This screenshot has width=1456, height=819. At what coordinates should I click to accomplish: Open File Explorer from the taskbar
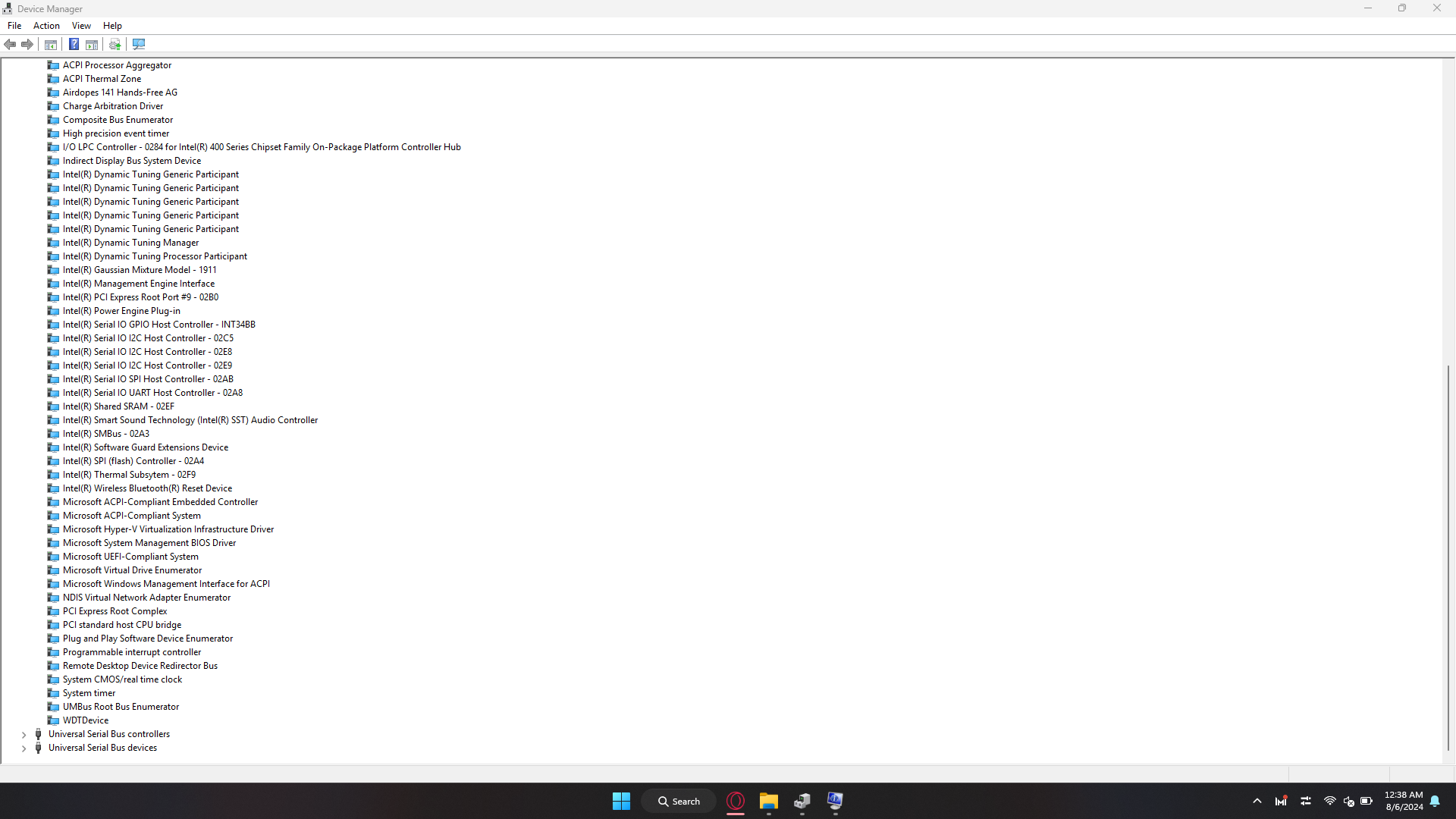coord(768,802)
